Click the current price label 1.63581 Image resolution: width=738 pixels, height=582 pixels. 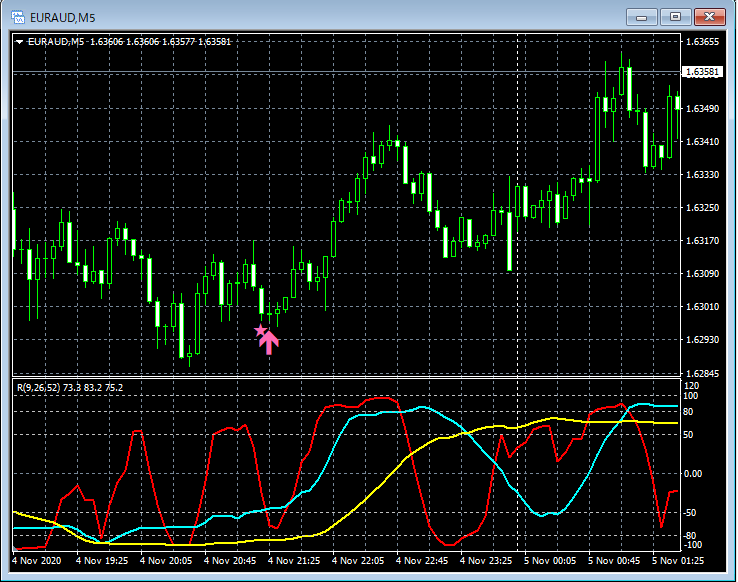click(x=702, y=72)
